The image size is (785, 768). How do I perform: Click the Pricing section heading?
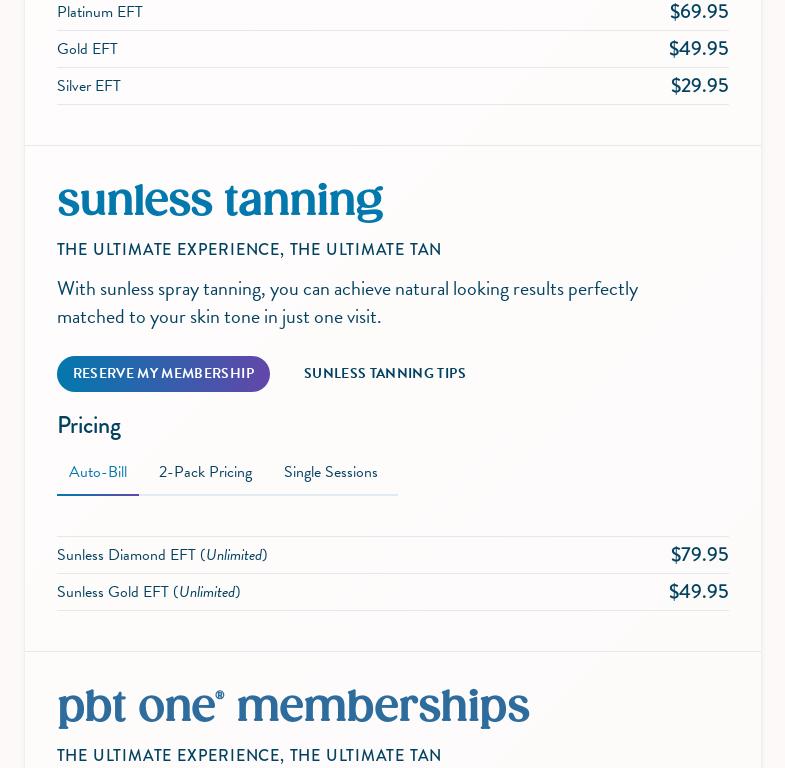coord(89,426)
